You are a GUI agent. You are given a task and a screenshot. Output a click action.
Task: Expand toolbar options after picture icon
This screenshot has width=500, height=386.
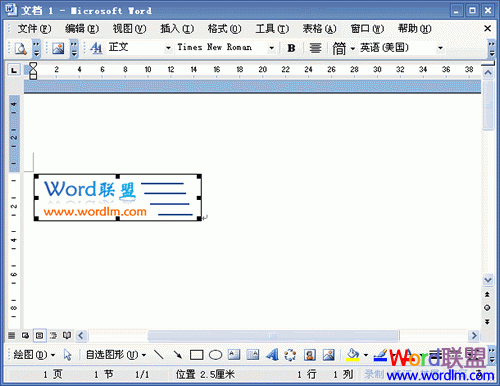74,48
